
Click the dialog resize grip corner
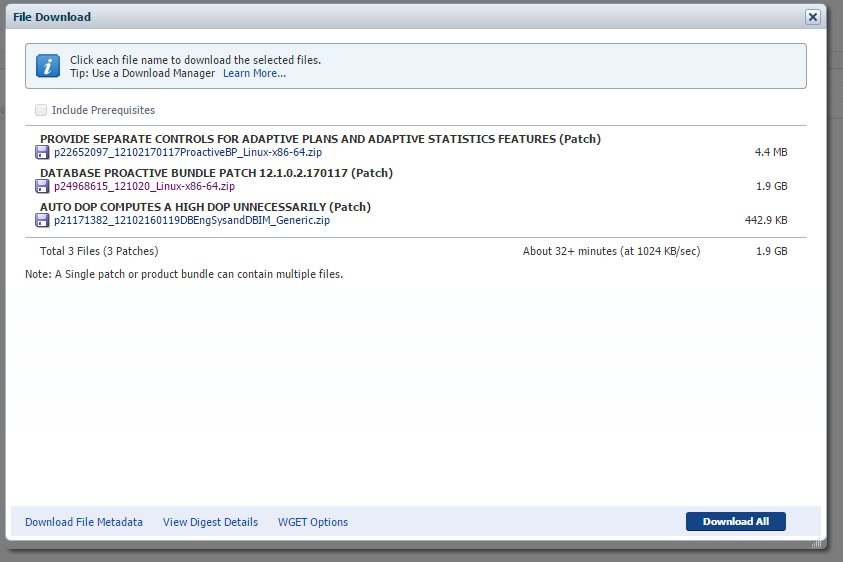click(x=817, y=543)
